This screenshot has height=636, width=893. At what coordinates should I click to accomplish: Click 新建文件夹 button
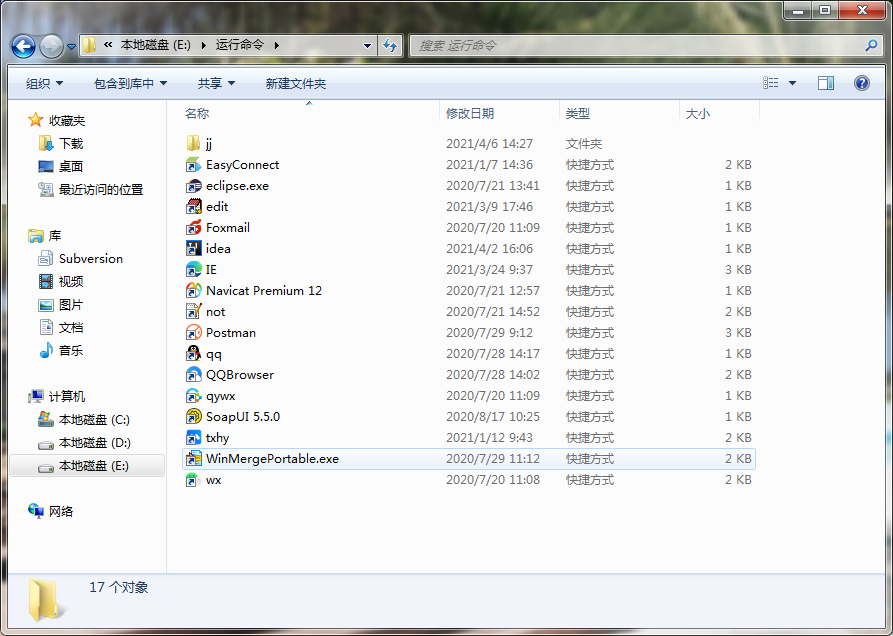(296, 84)
